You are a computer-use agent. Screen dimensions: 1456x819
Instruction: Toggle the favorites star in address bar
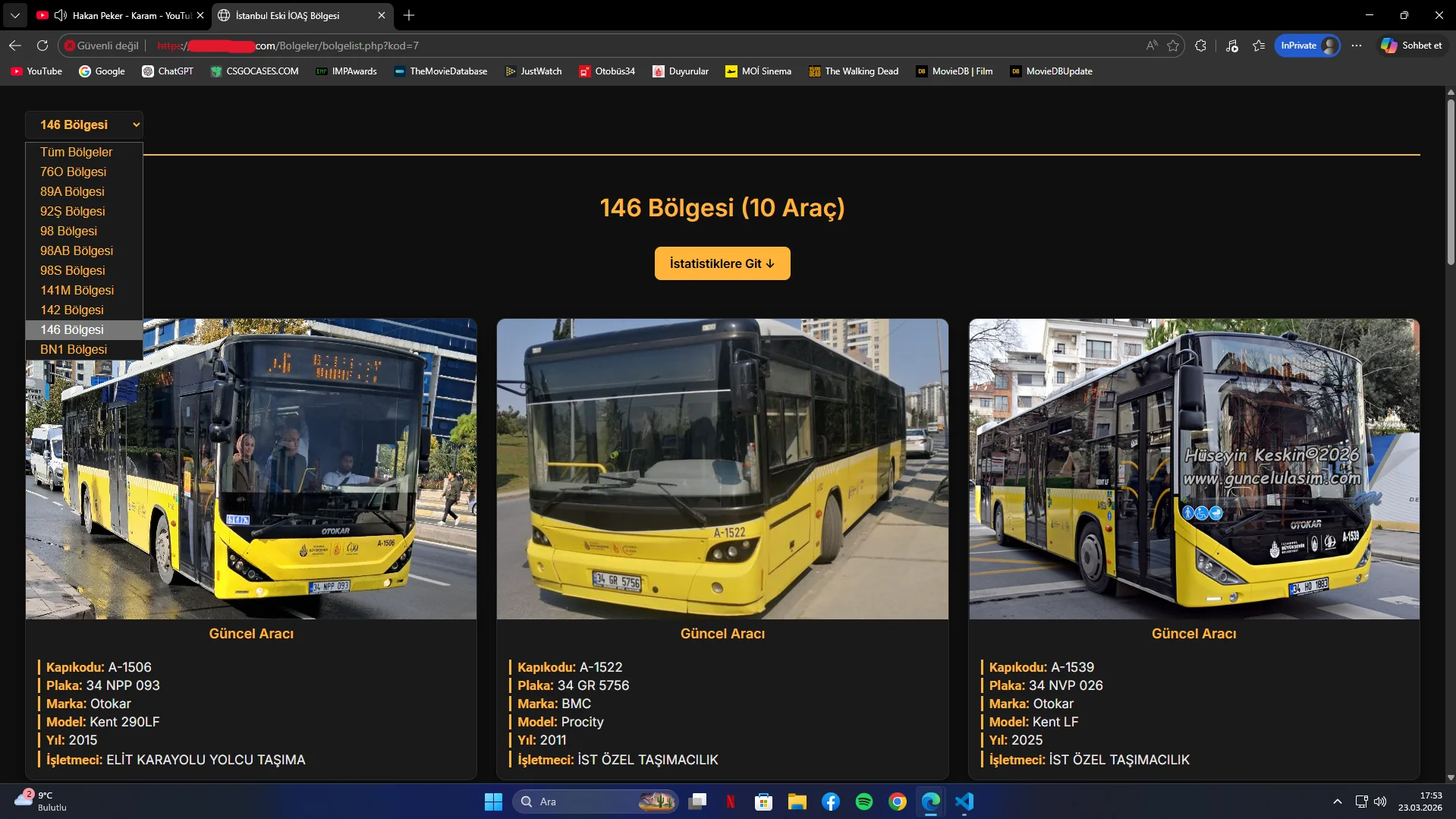(x=1174, y=46)
